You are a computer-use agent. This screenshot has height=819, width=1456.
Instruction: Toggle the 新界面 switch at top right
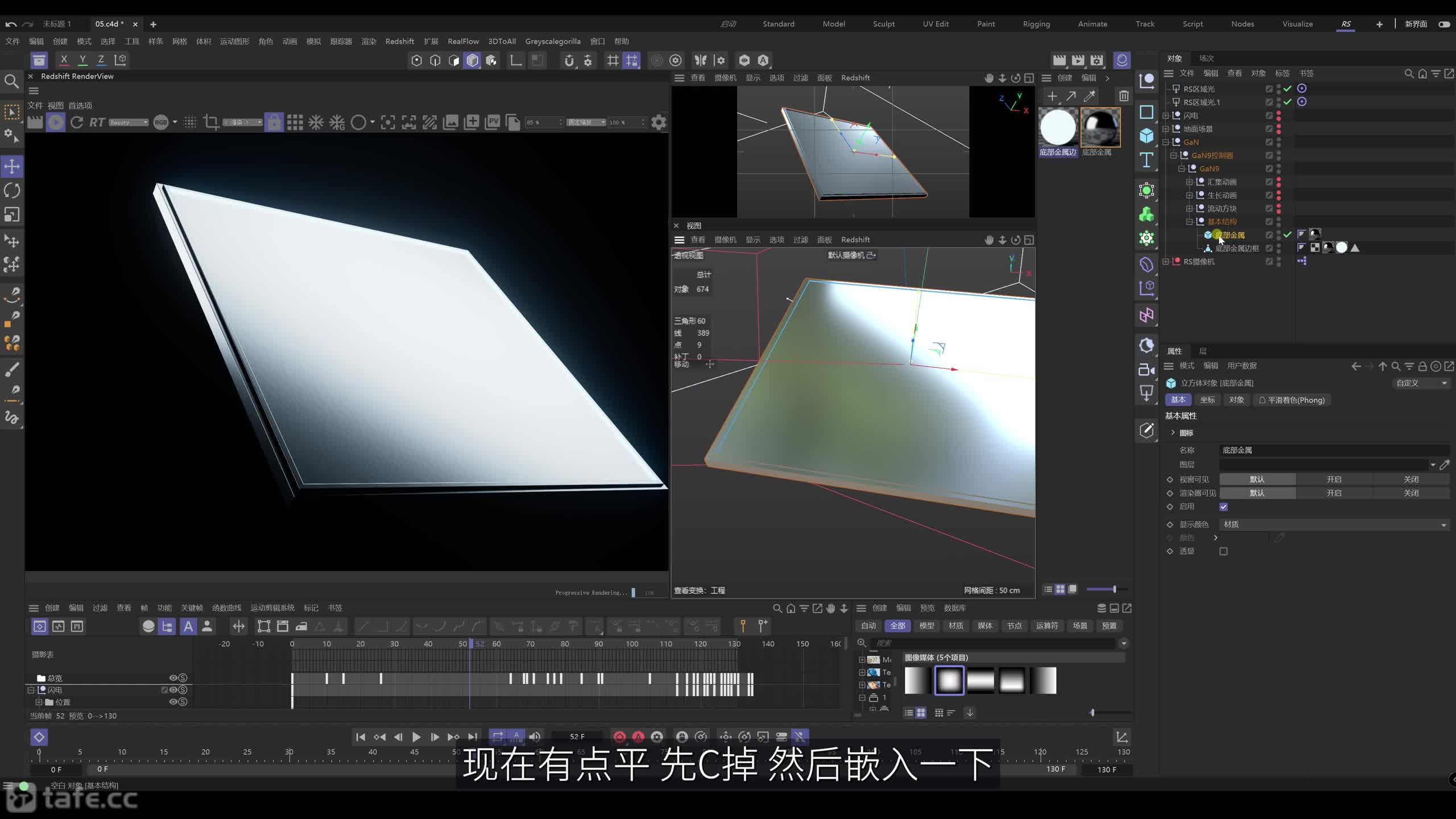tap(1444, 24)
